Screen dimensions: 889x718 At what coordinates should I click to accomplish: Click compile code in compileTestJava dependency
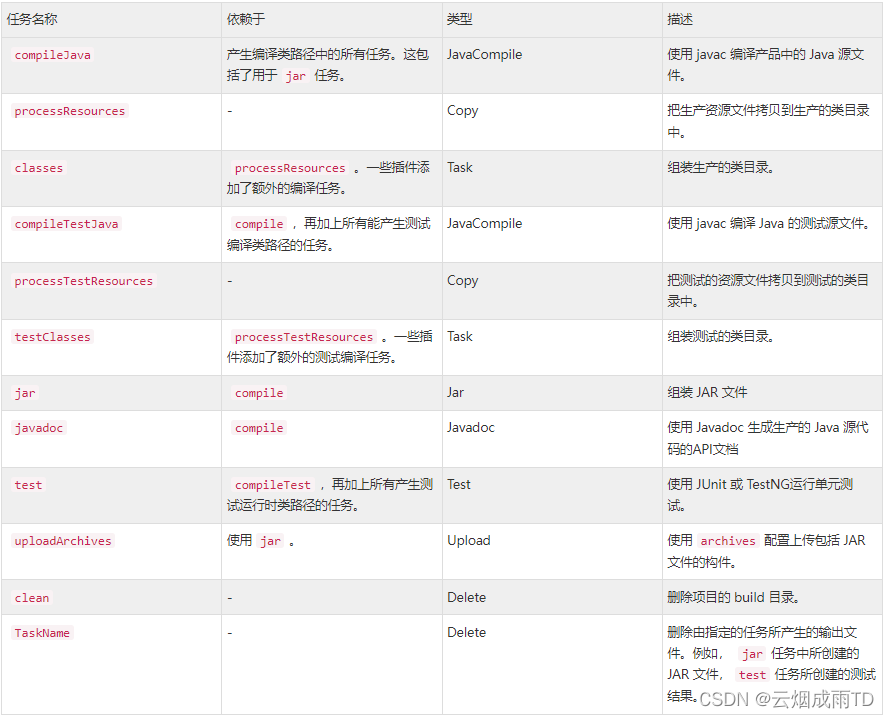pos(259,224)
